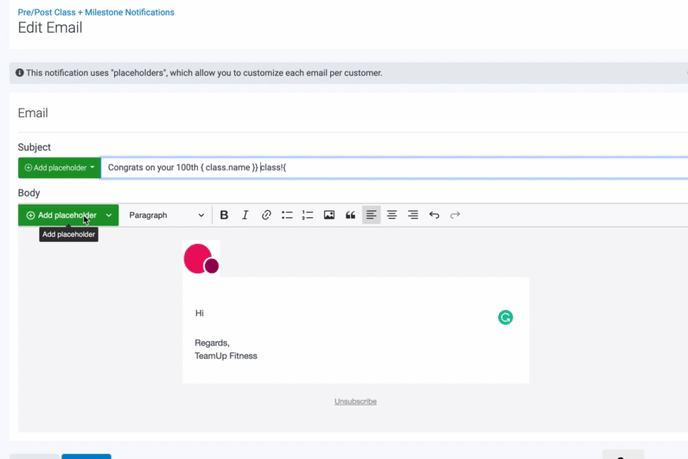The width and height of the screenshot is (688, 459).
Task: Expand the Body Add placeholder arrow
Action: pos(109,215)
